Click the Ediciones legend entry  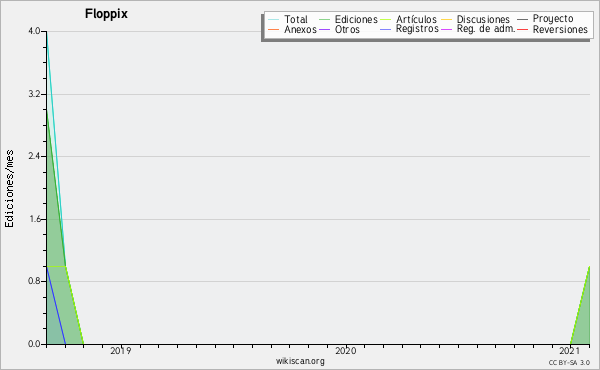356,20
